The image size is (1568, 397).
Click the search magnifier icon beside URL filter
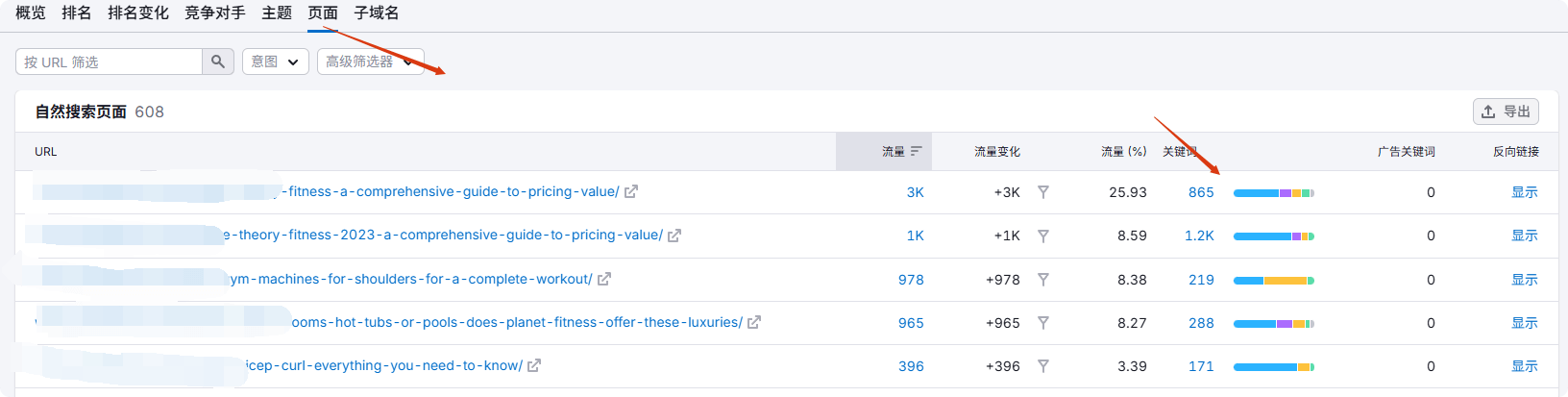click(218, 62)
